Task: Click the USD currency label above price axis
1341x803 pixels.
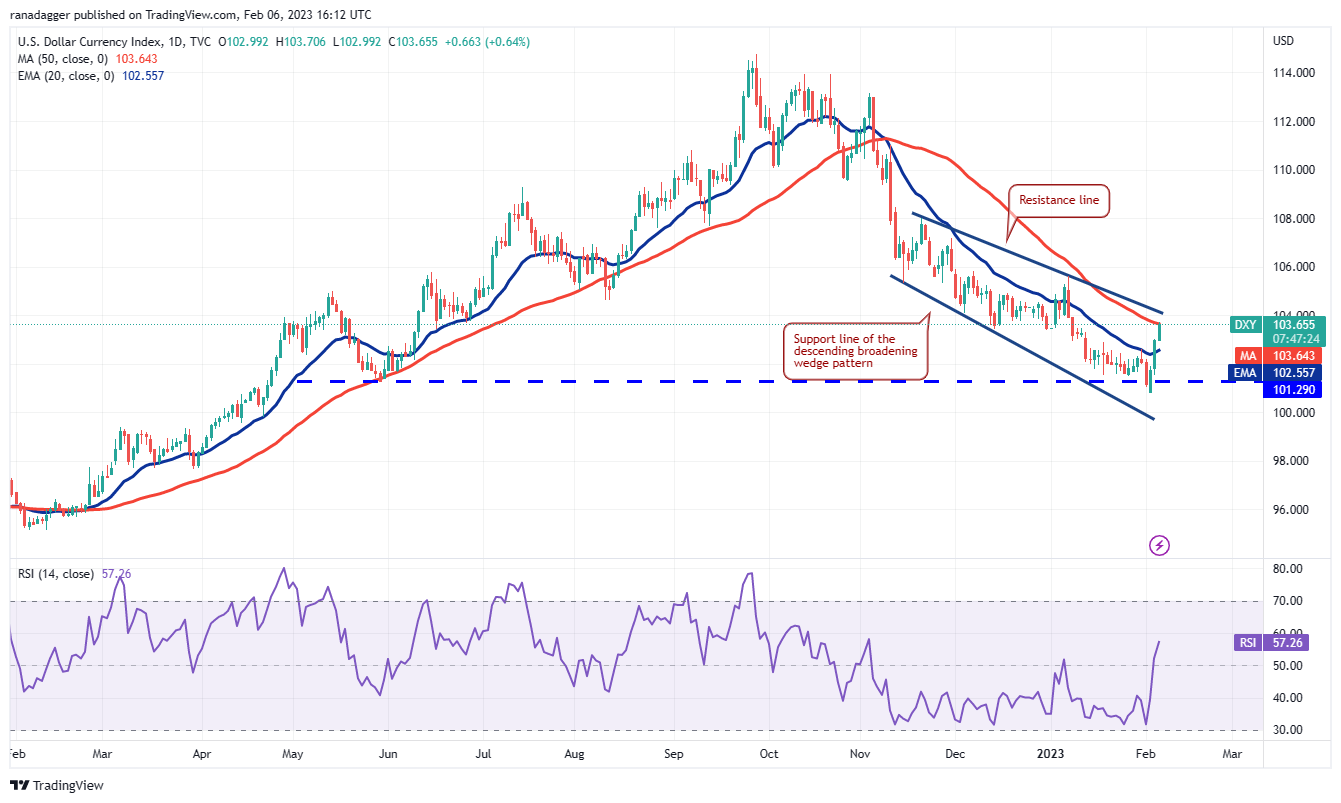Action: tap(1283, 41)
